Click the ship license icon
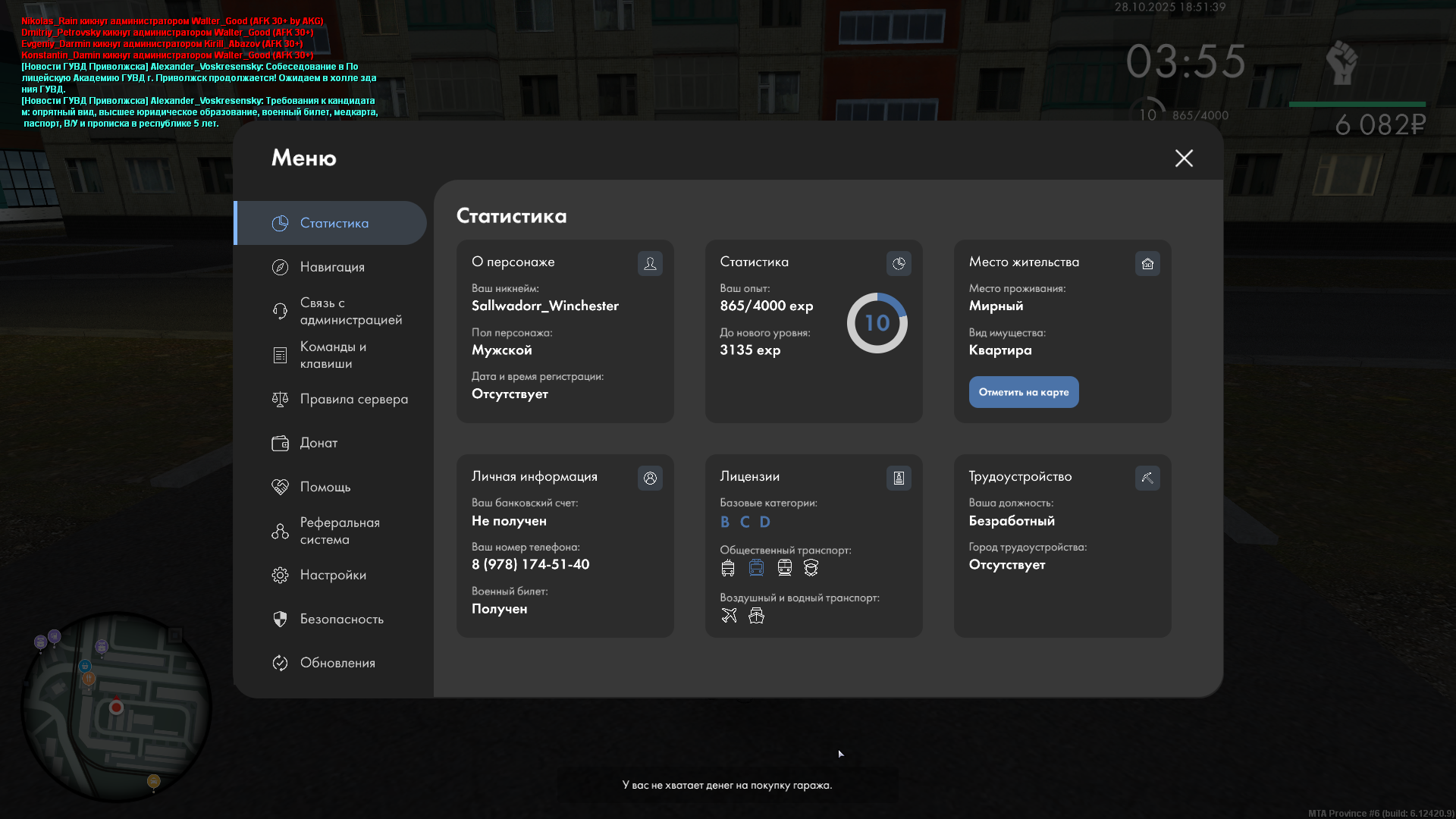 pyautogui.click(x=756, y=615)
